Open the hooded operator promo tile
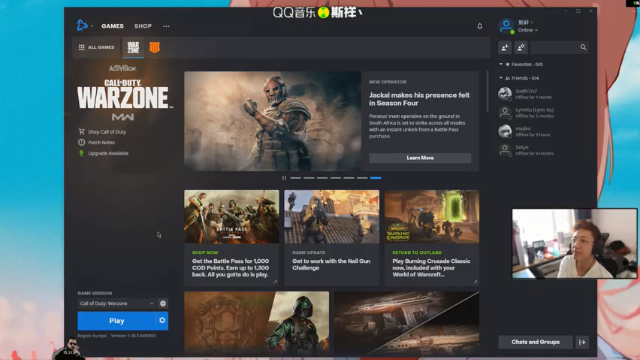This screenshot has height=360, width=640. click(256, 322)
